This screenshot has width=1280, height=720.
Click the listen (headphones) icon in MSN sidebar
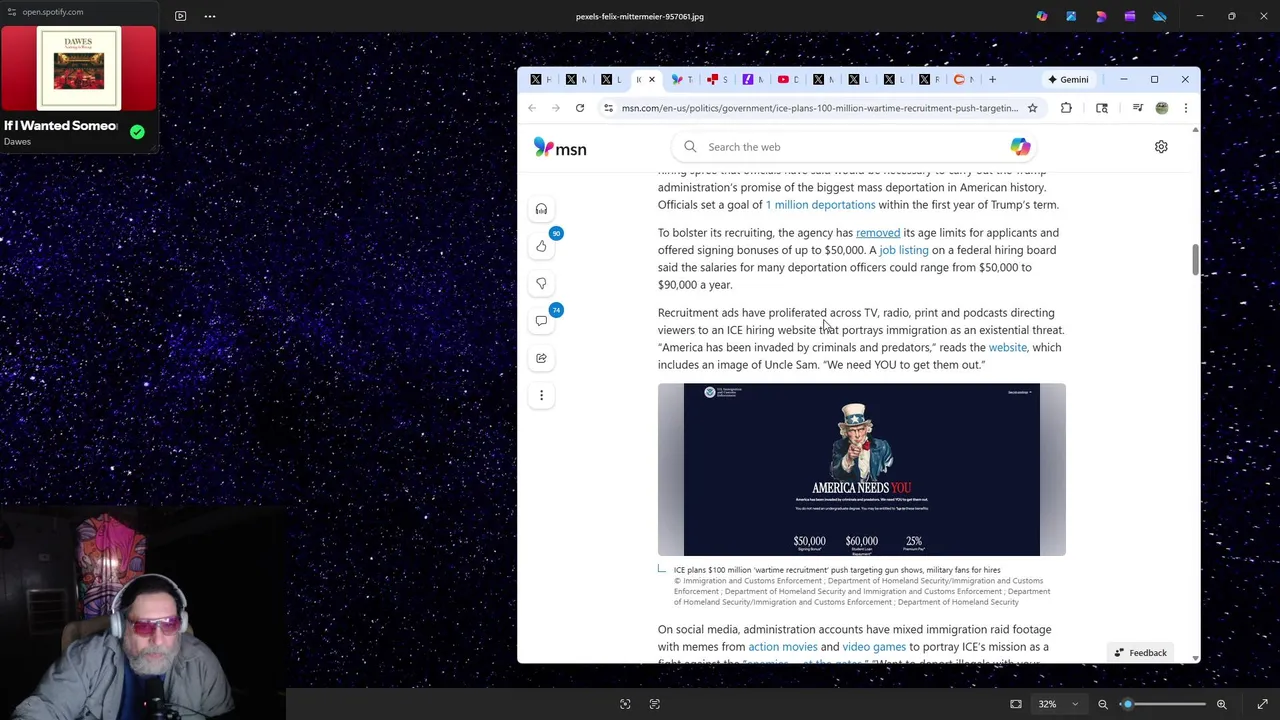541,209
